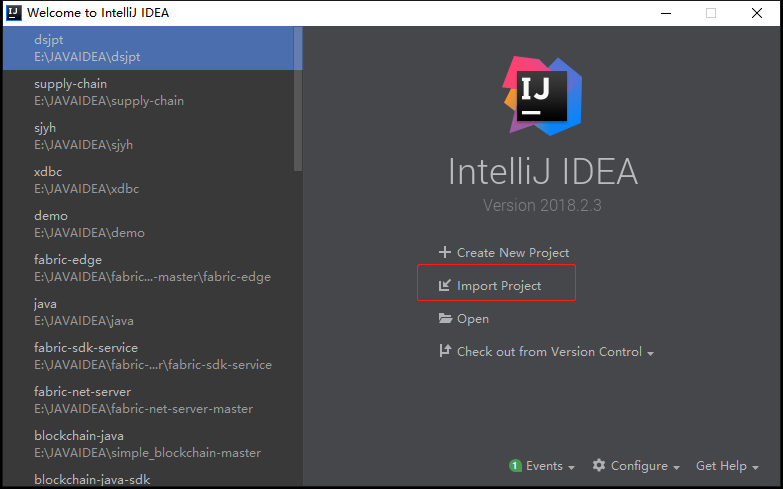Image resolution: width=783 pixels, height=489 pixels.
Task: Expand the Events dropdown arrow
Action: 571,468
